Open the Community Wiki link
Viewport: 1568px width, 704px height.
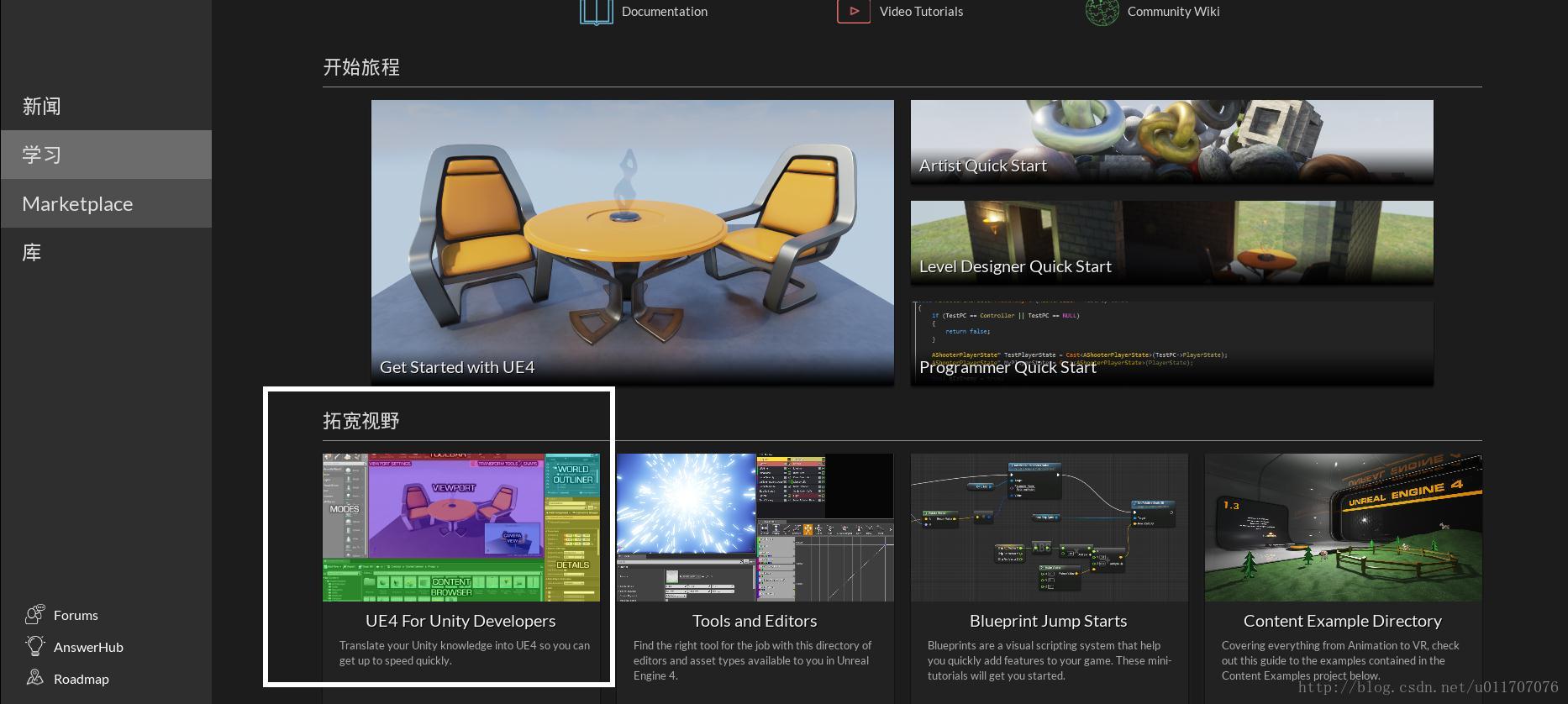coord(1173,12)
